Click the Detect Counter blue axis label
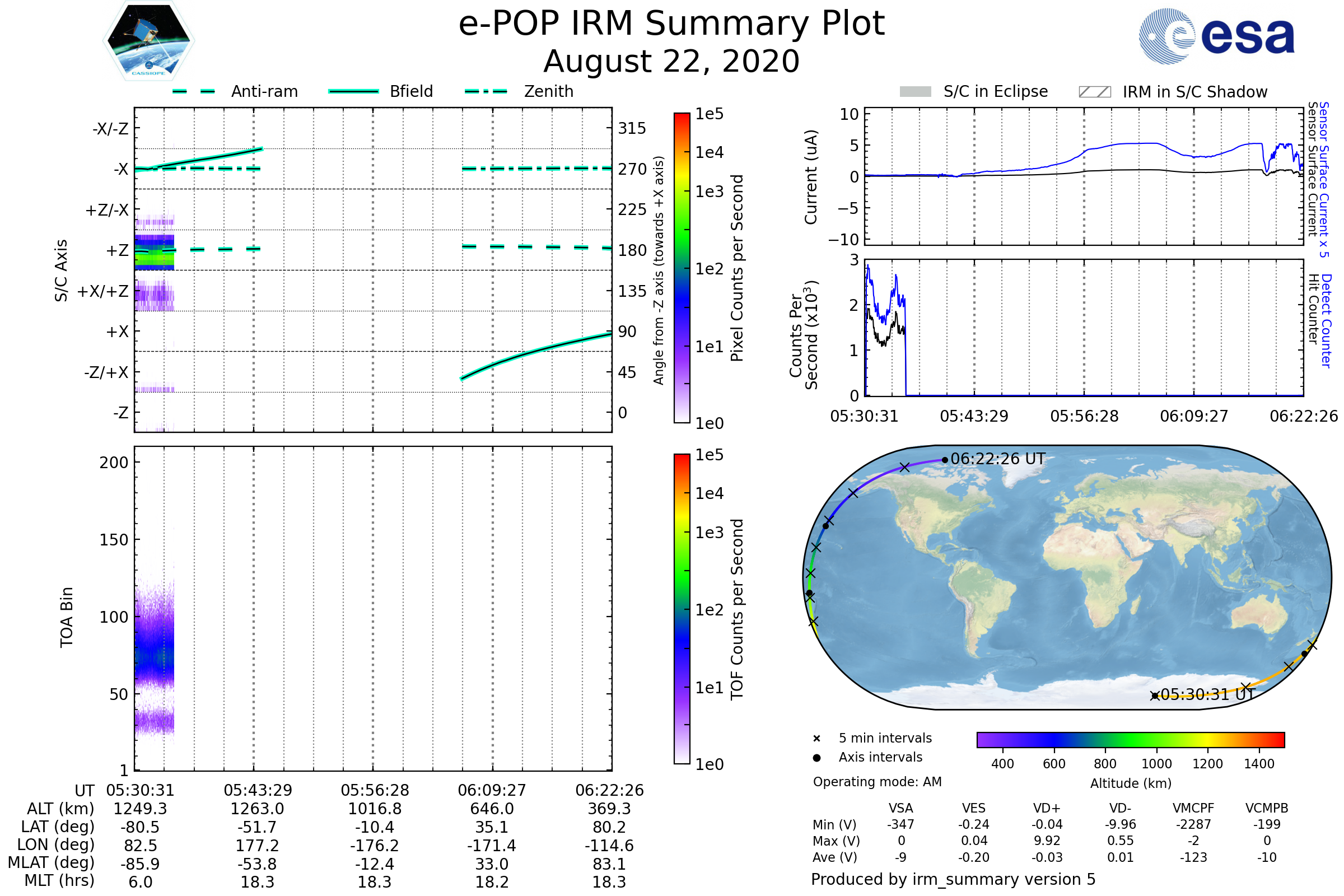 [1327, 320]
